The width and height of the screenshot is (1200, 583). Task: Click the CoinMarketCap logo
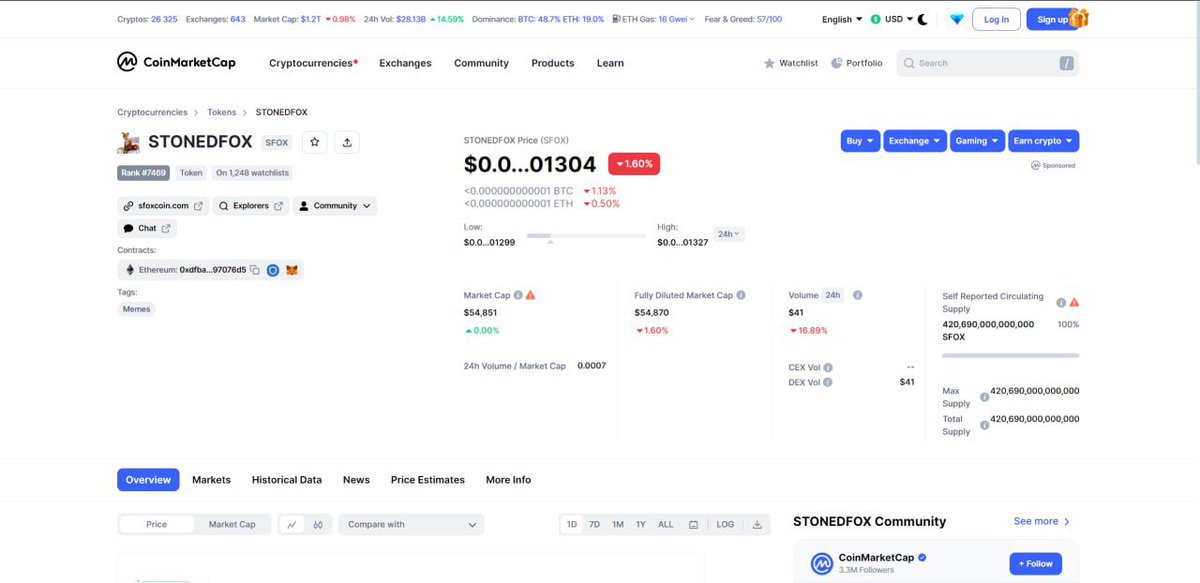pos(176,62)
